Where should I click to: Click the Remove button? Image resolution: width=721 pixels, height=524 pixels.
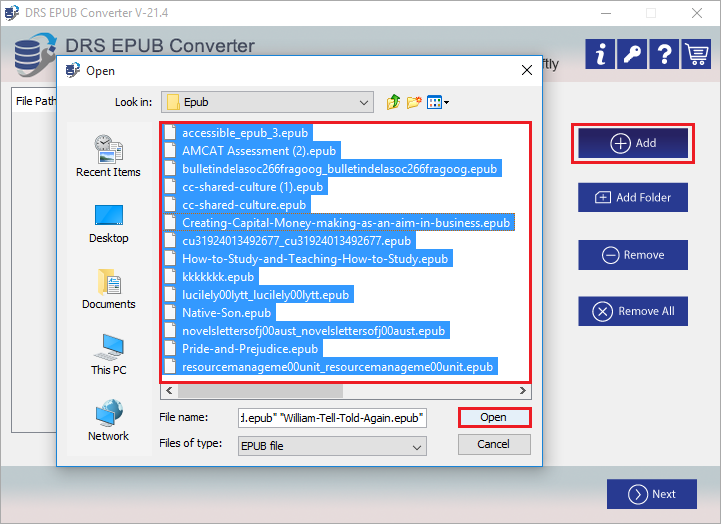(x=633, y=255)
